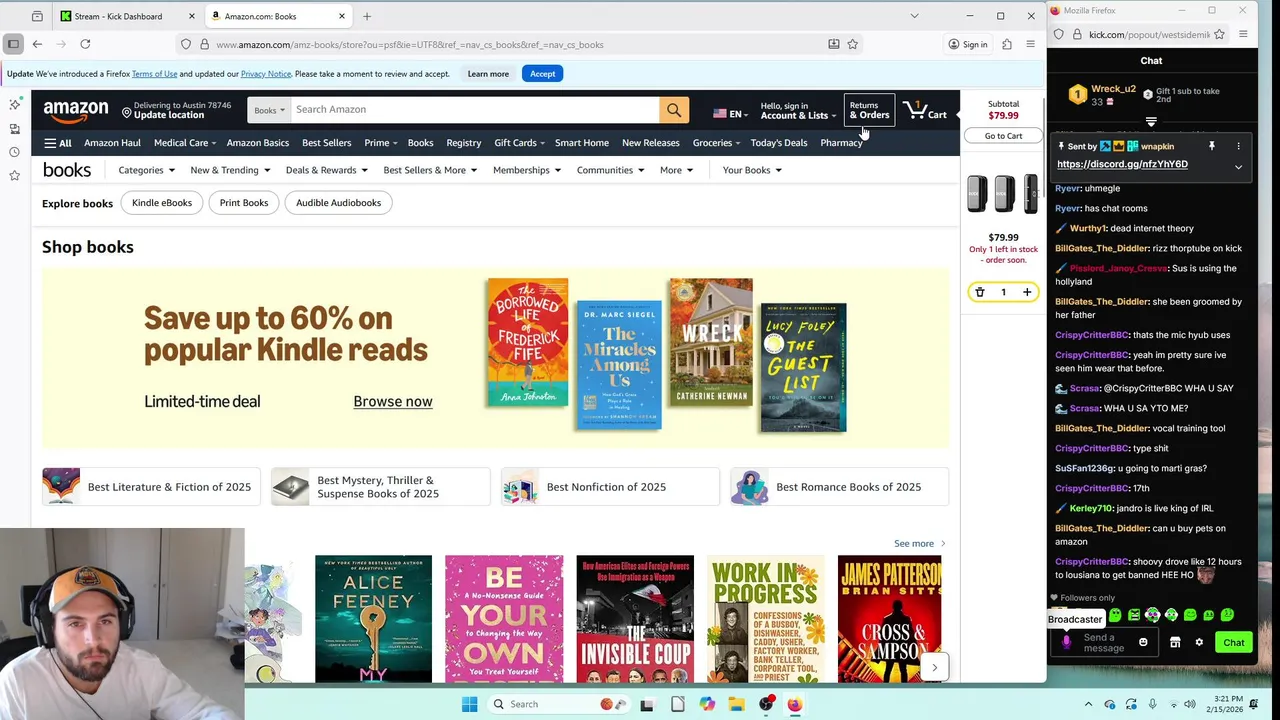Open Today's Deals nav item
The height and width of the screenshot is (720, 1280).
tap(778, 143)
